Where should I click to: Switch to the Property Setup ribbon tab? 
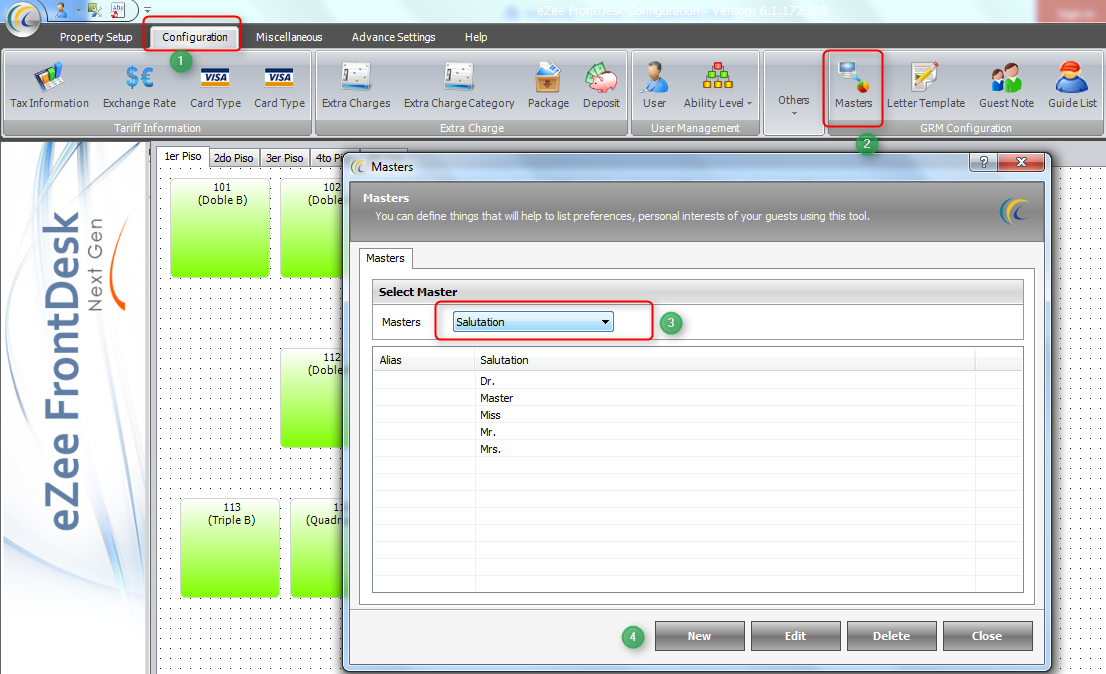point(96,37)
